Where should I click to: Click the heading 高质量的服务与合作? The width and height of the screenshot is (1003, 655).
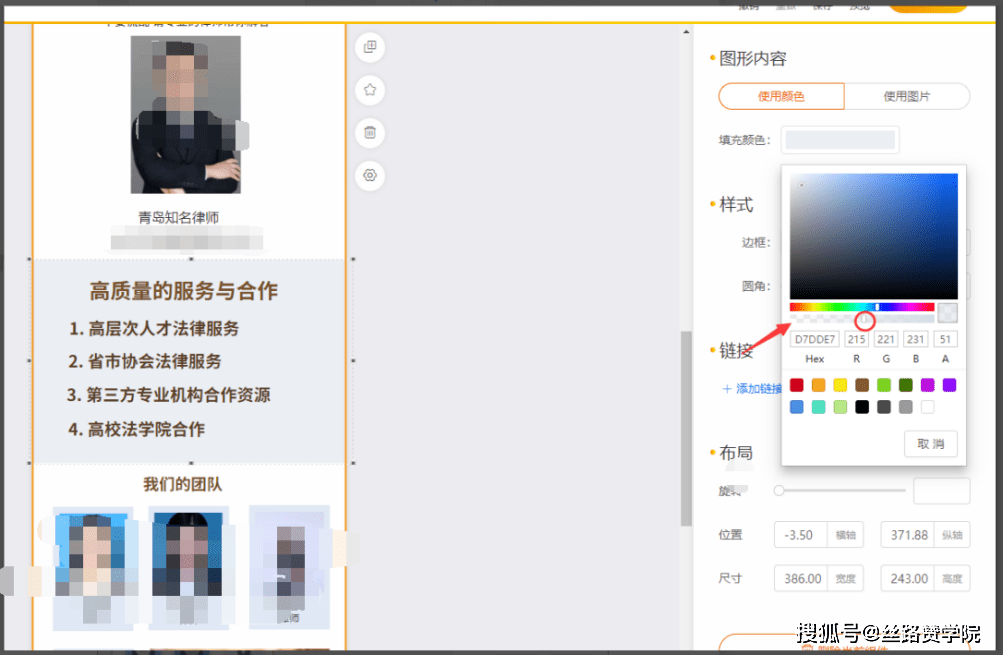[184, 291]
